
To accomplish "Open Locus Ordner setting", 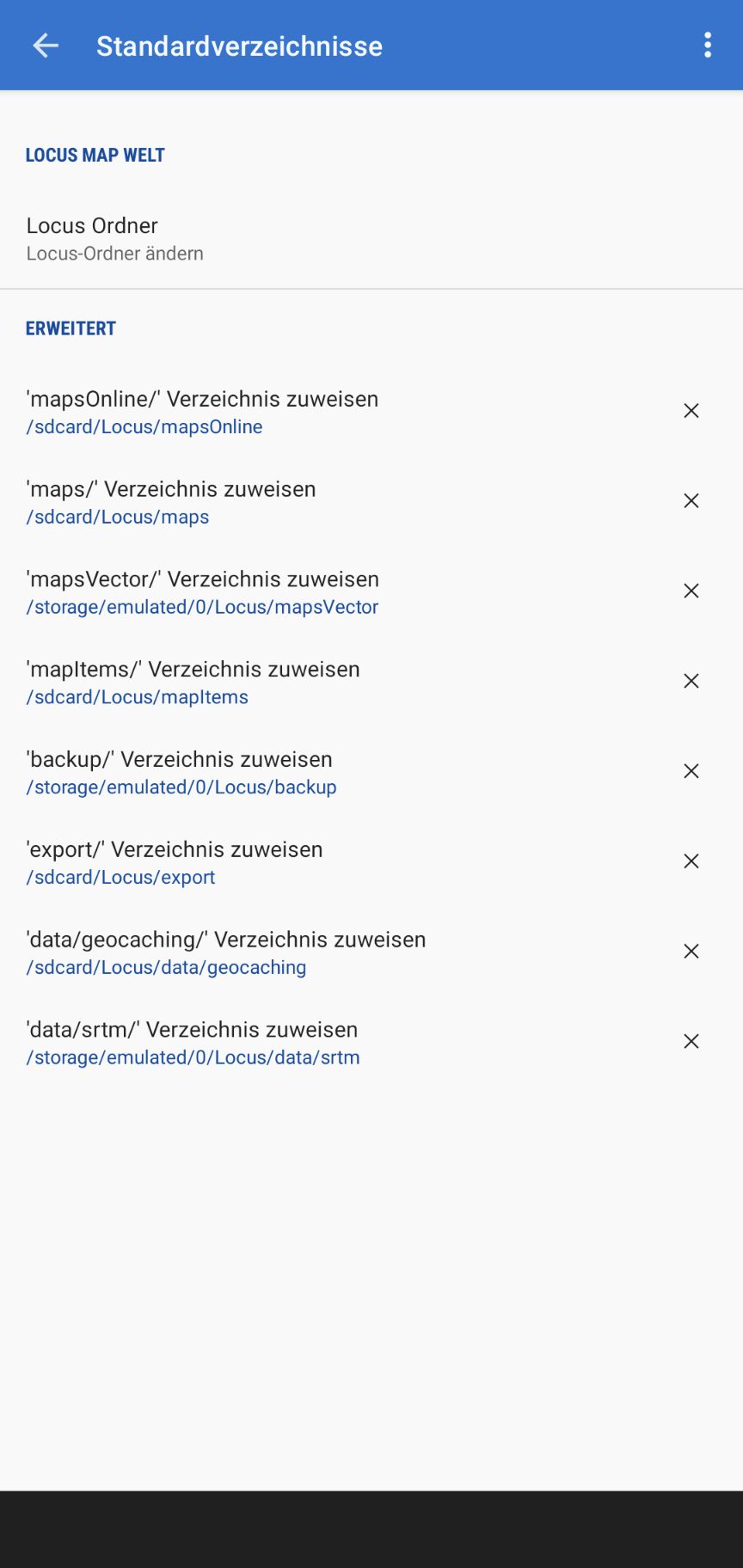I will click(x=115, y=238).
